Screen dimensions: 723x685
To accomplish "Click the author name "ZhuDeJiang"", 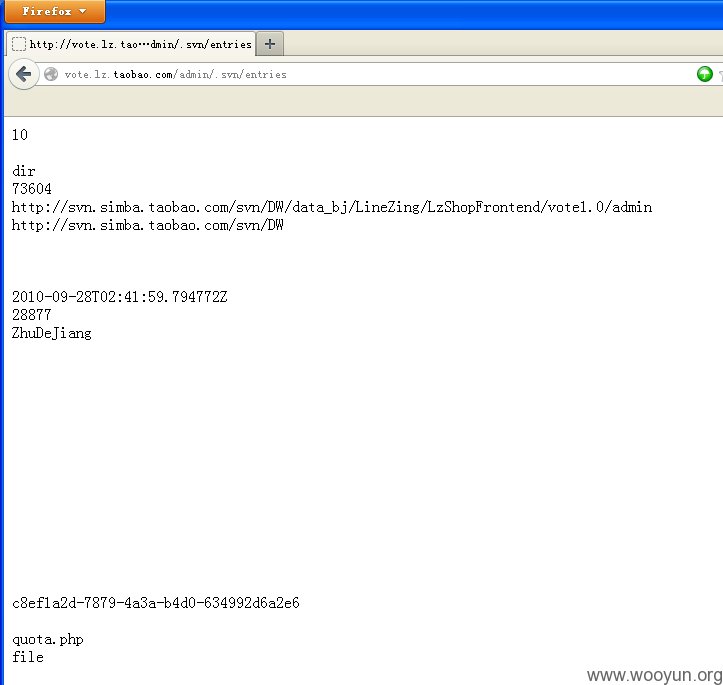I will tap(52, 333).
